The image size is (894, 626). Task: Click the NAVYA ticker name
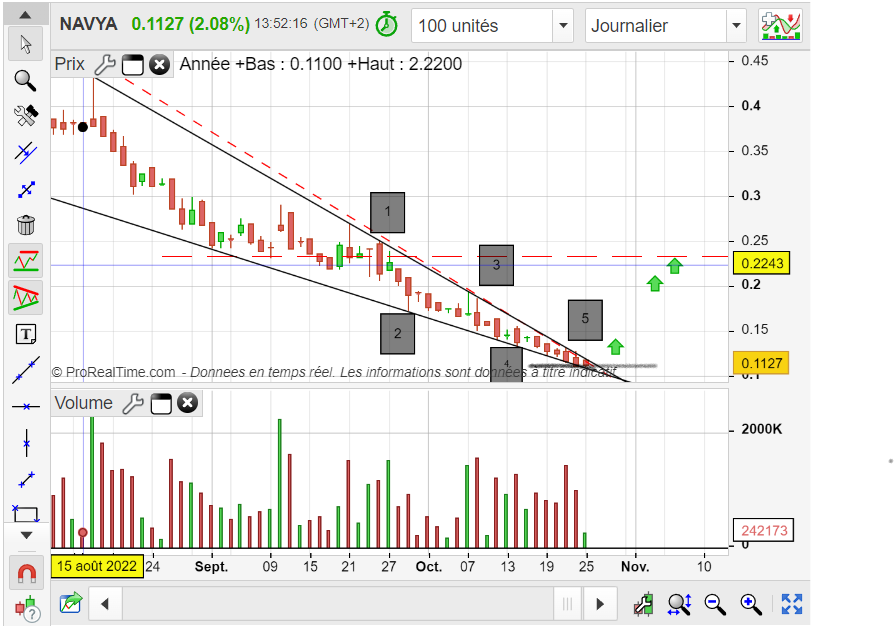[x=88, y=24]
